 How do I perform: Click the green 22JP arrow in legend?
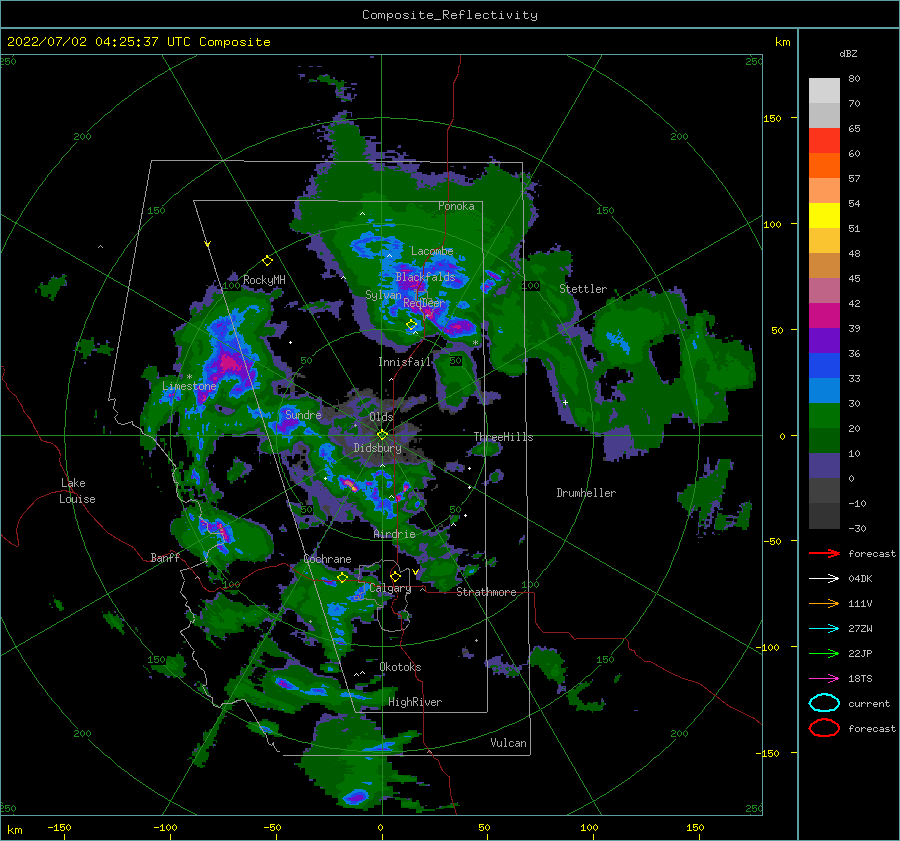coord(824,653)
